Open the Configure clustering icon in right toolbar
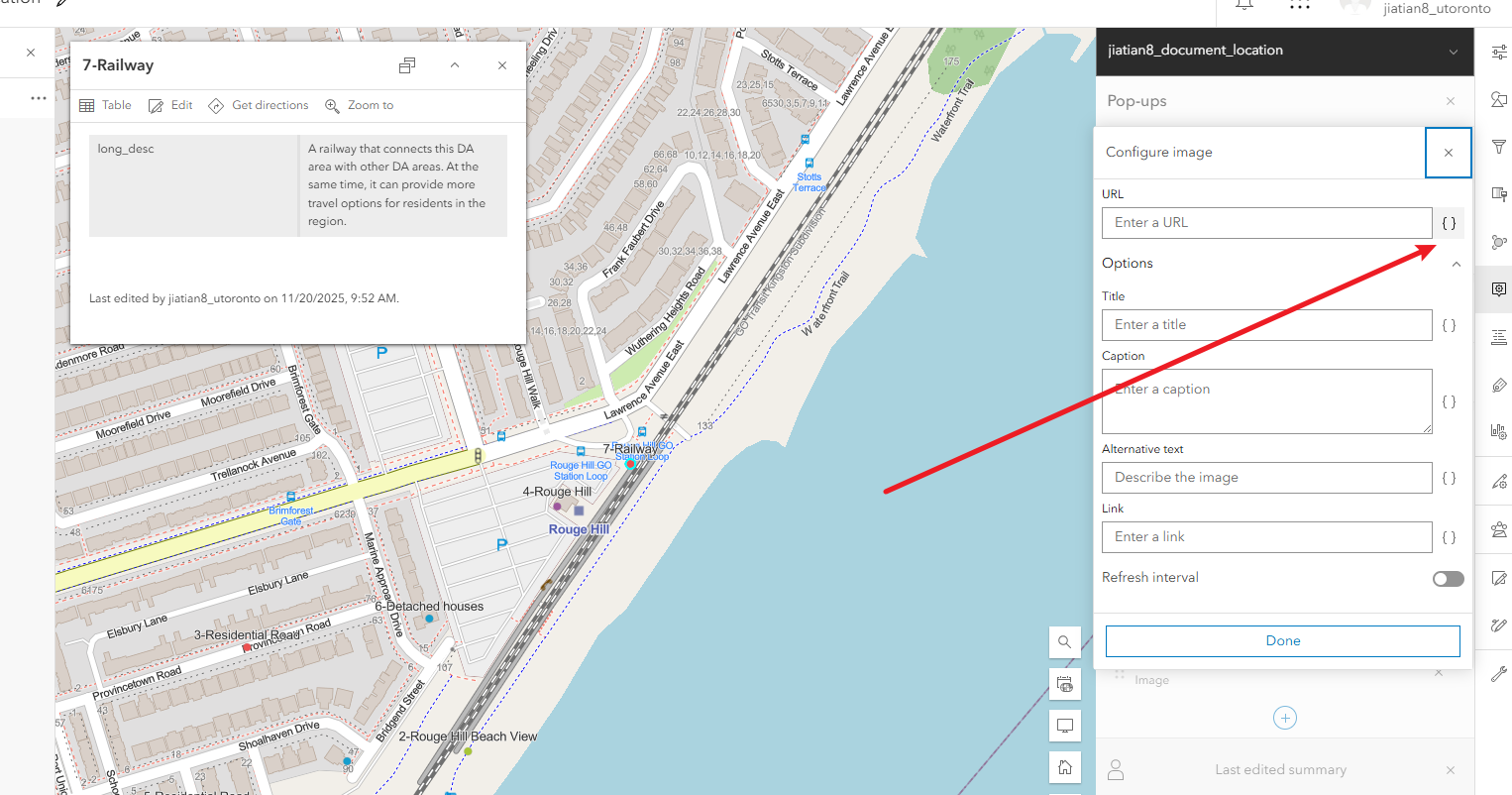The height and width of the screenshot is (795, 1512). point(1499,242)
